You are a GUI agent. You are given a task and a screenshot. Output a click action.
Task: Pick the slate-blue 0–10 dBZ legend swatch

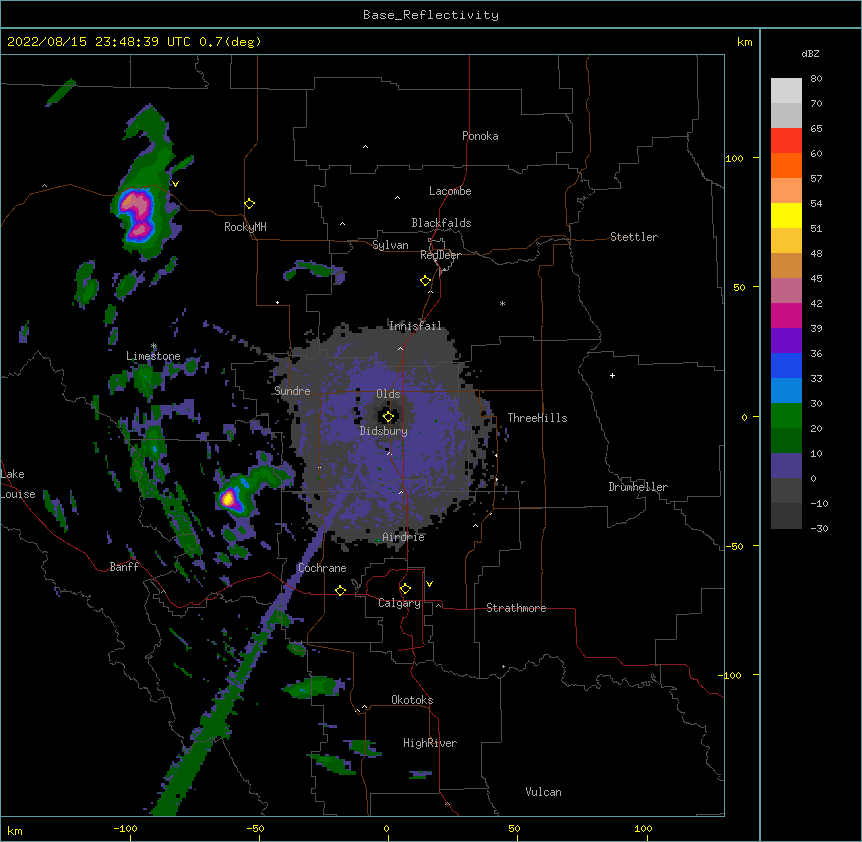[786, 466]
